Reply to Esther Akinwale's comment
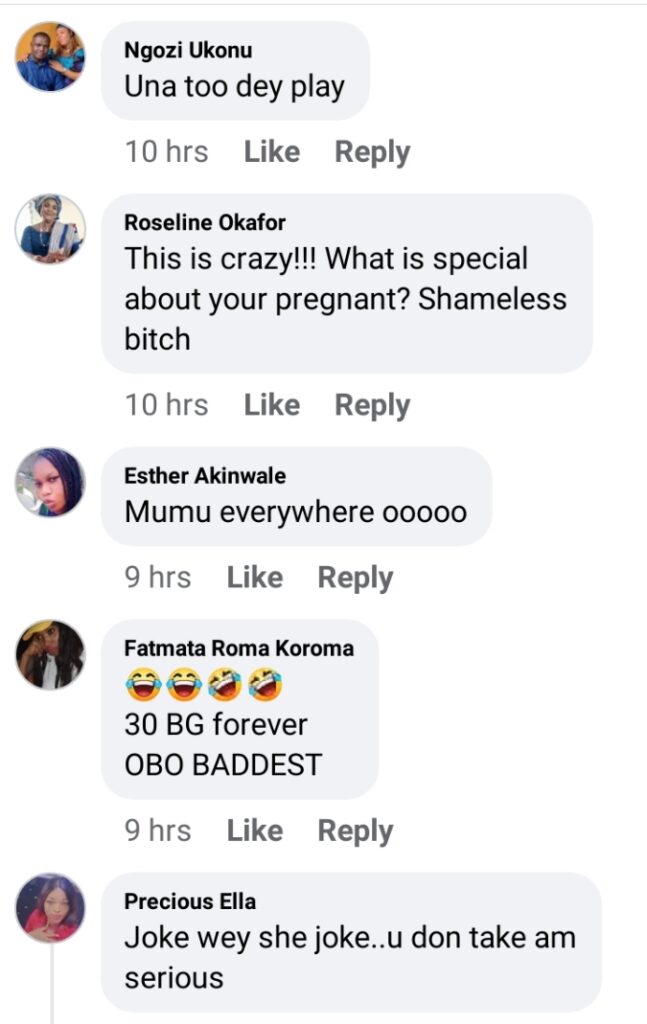The height and width of the screenshot is (1024, 647). [x=355, y=578]
